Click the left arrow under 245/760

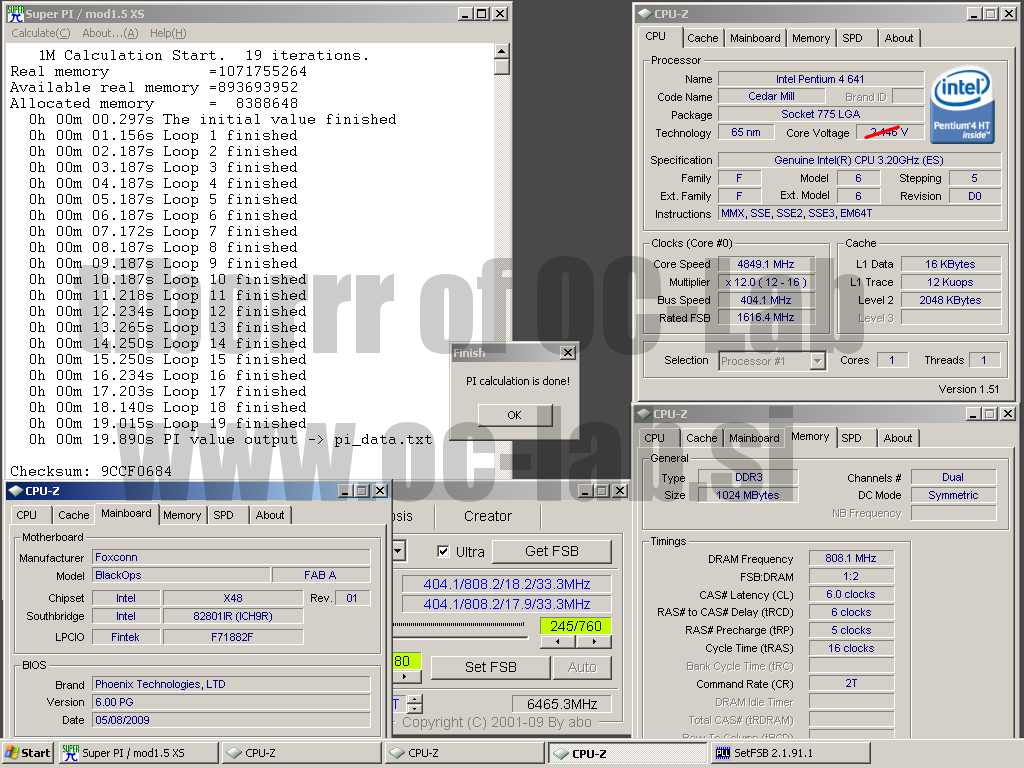(x=558, y=642)
